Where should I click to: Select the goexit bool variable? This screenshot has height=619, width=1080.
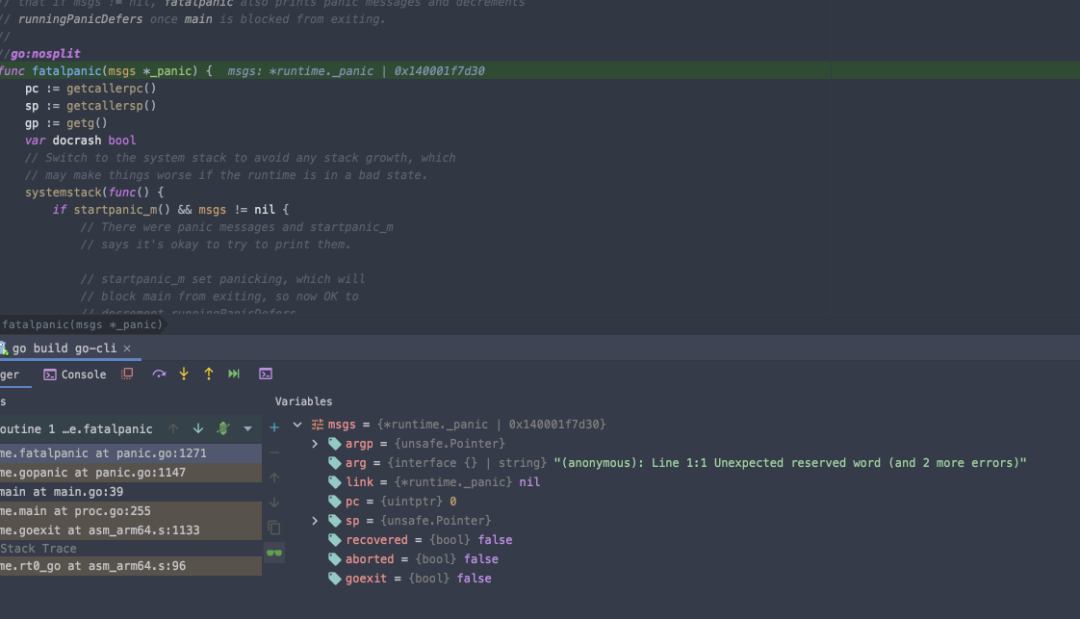tap(410, 579)
